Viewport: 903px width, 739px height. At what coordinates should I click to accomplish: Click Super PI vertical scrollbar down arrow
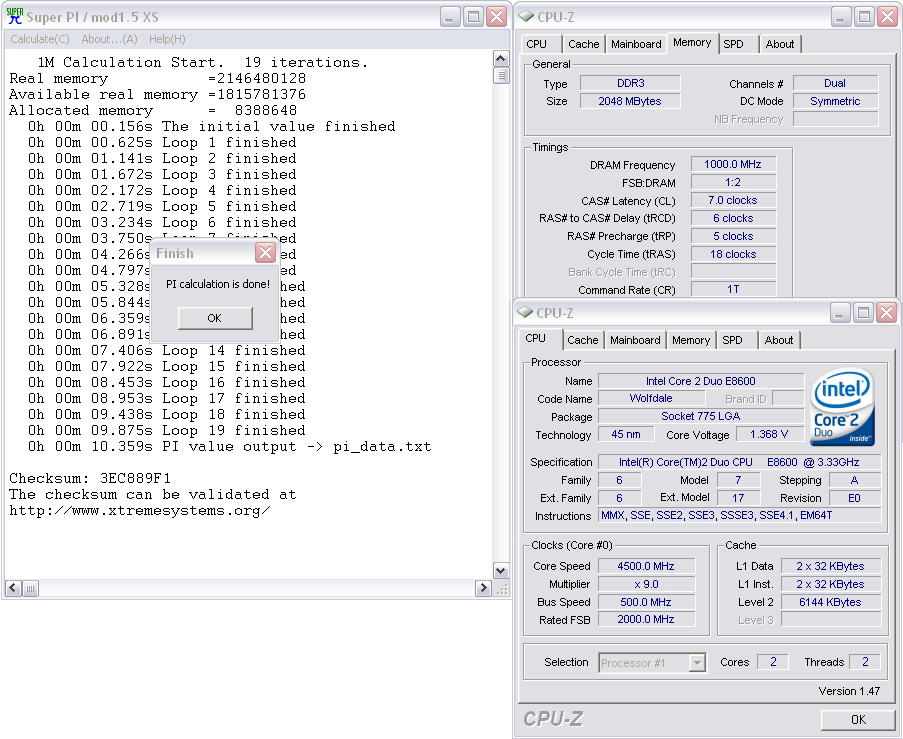point(501,571)
